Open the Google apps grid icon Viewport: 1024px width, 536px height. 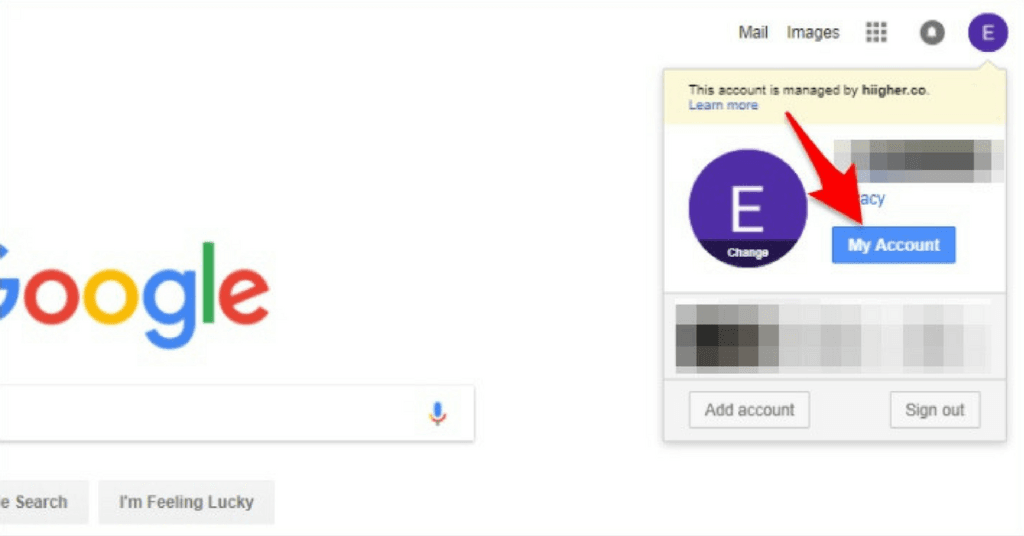[x=876, y=32]
